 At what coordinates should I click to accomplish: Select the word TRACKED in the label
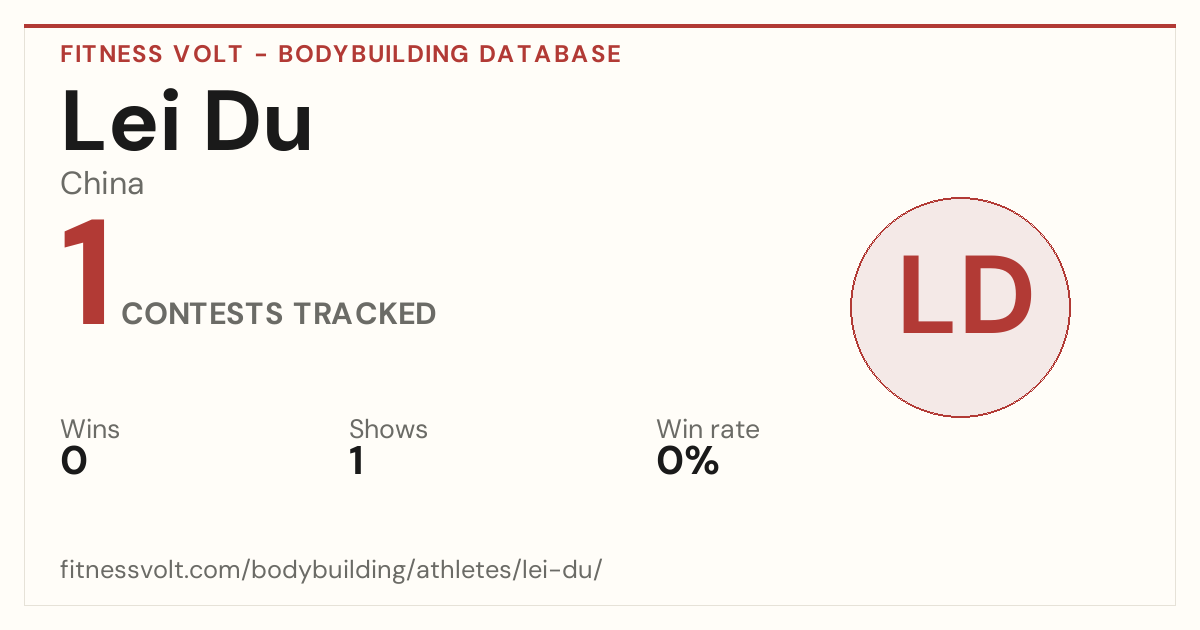tap(365, 314)
